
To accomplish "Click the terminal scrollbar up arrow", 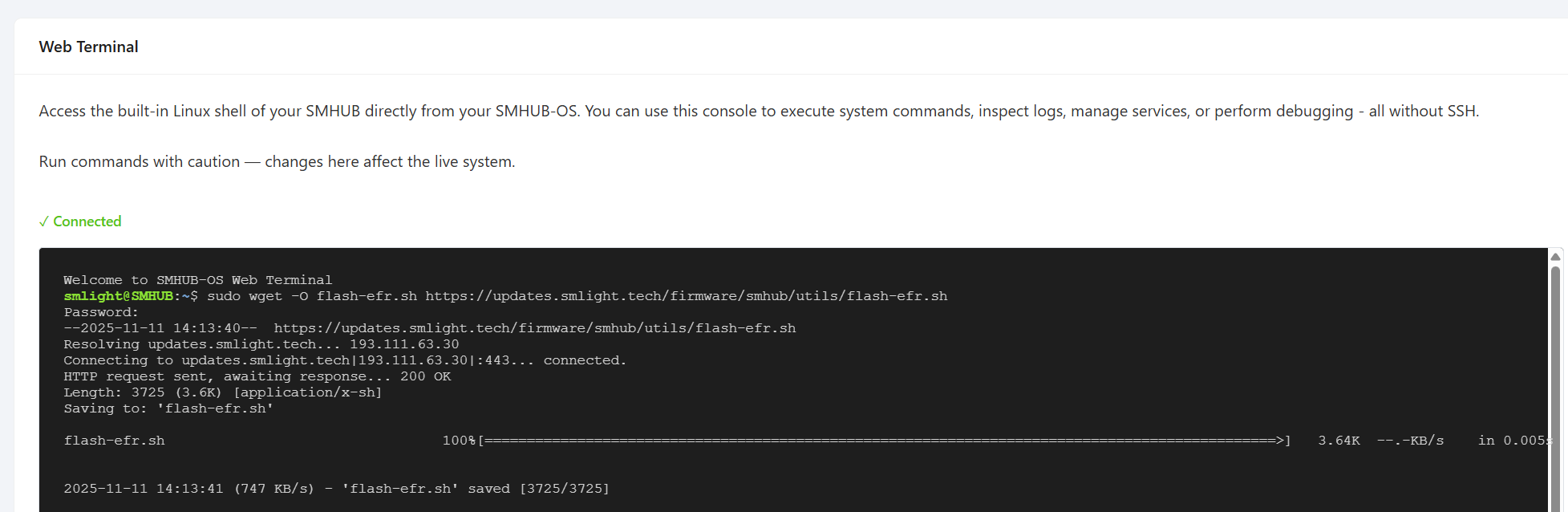I will coord(1555,257).
